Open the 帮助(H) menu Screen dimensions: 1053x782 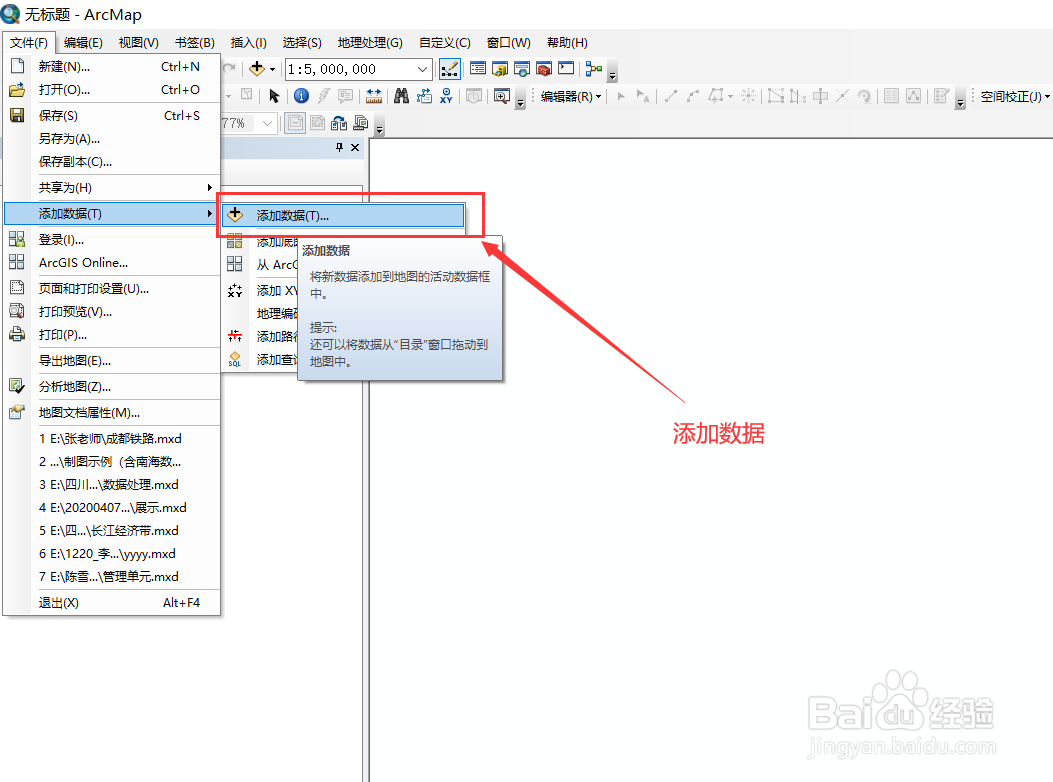click(567, 43)
